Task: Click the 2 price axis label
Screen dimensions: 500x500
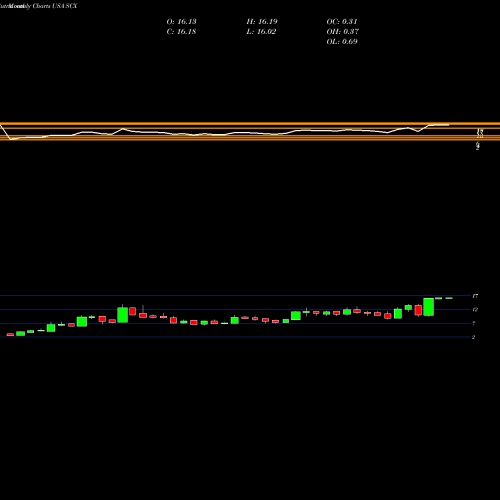Action: point(474,337)
